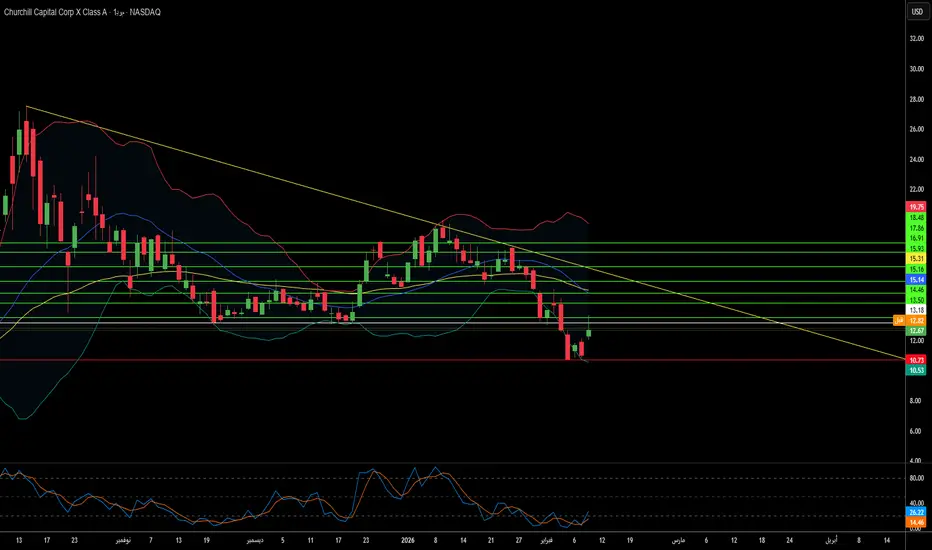Screen dimensions: 932x550
Task: Click the 2026 year marker on time axis
Action: pos(407,540)
